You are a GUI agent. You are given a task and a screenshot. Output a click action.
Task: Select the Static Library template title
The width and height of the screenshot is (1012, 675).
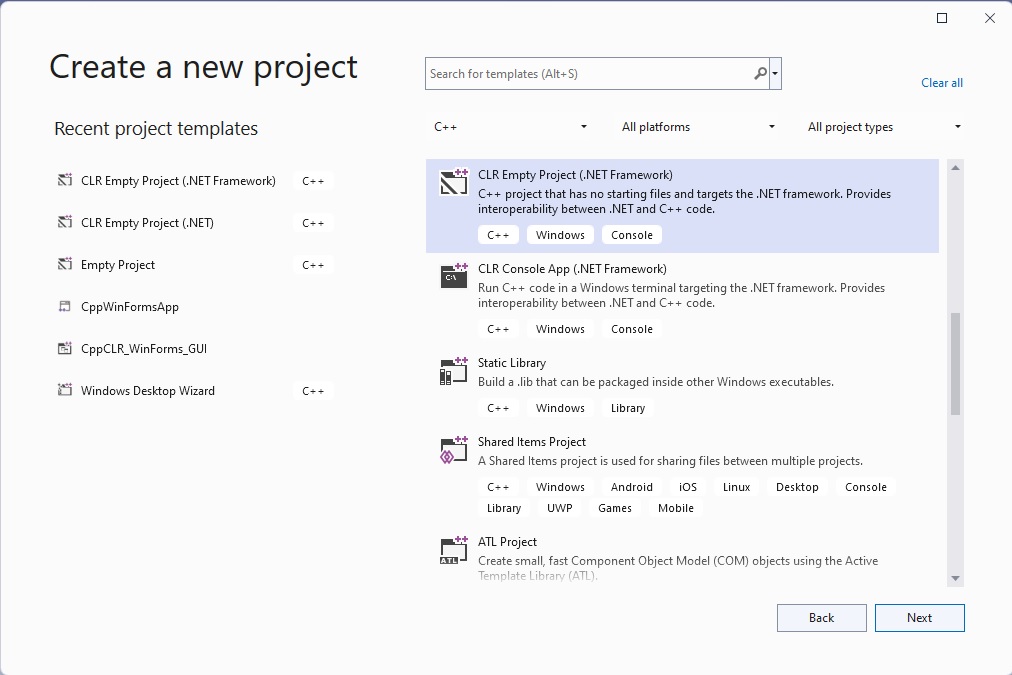click(x=512, y=363)
